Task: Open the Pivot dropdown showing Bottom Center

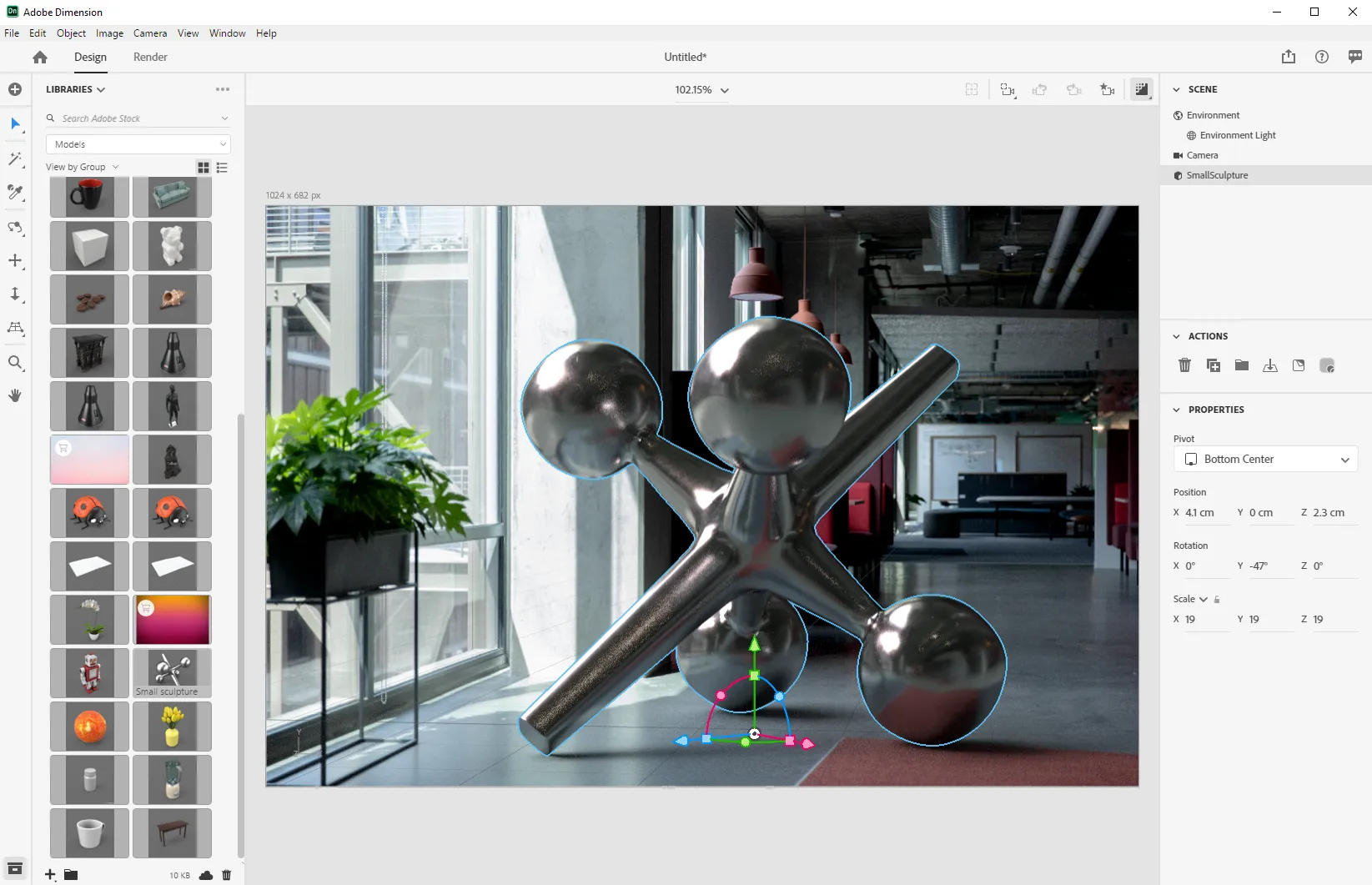Action: click(1265, 459)
